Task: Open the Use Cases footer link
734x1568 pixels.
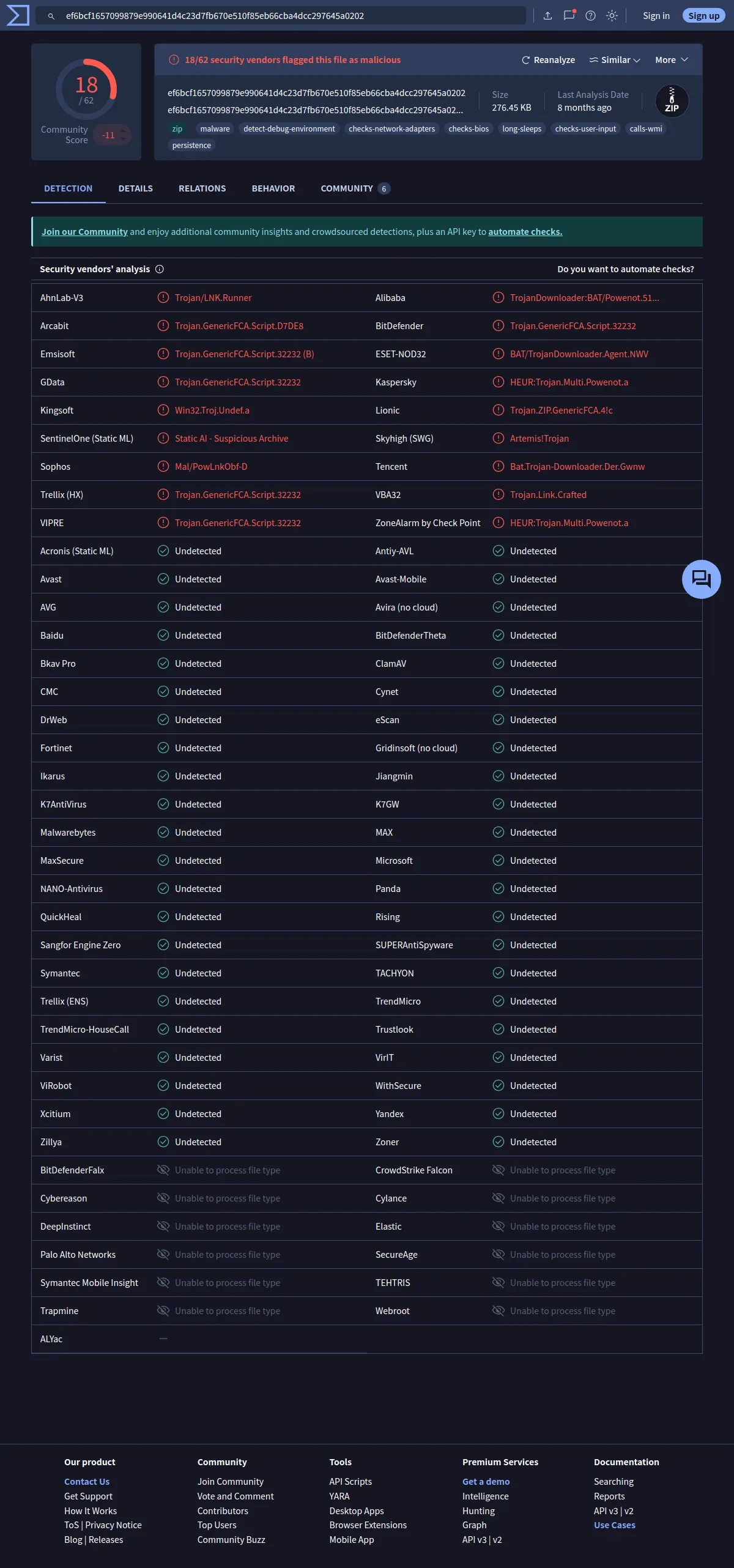Action: [x=615, y=1525]
